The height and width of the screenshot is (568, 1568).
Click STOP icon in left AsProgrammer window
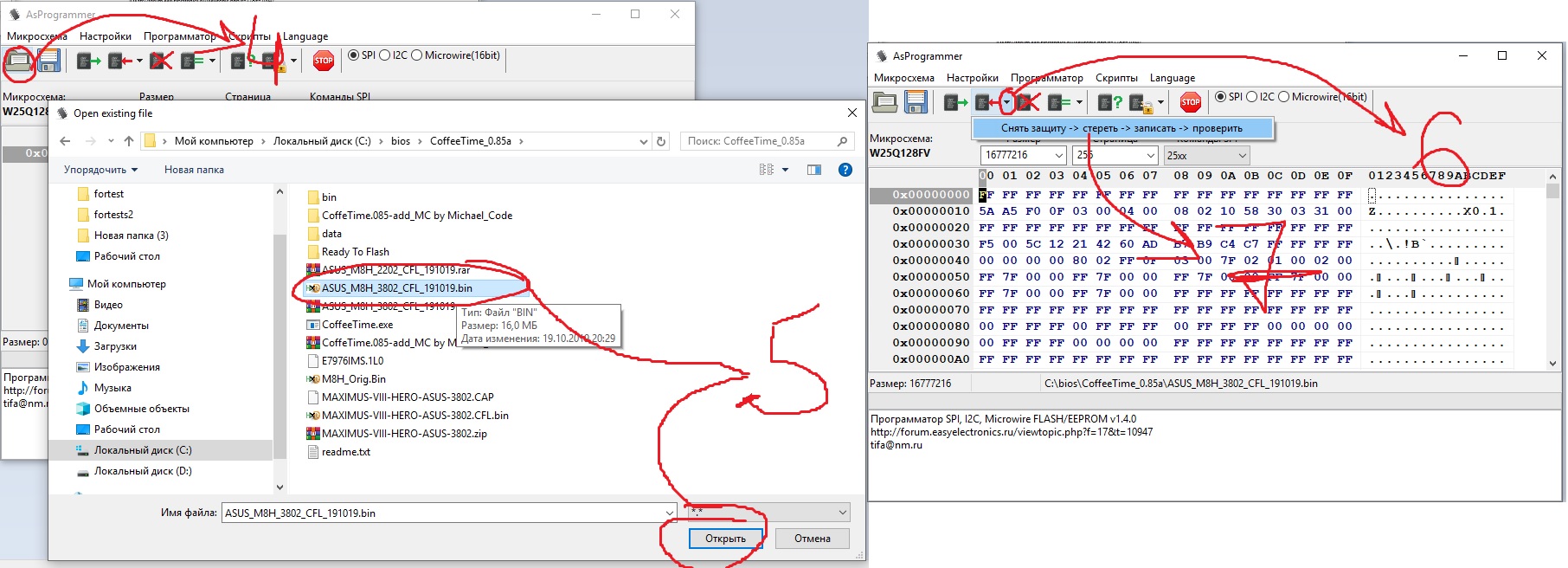(x=324, y=61)
